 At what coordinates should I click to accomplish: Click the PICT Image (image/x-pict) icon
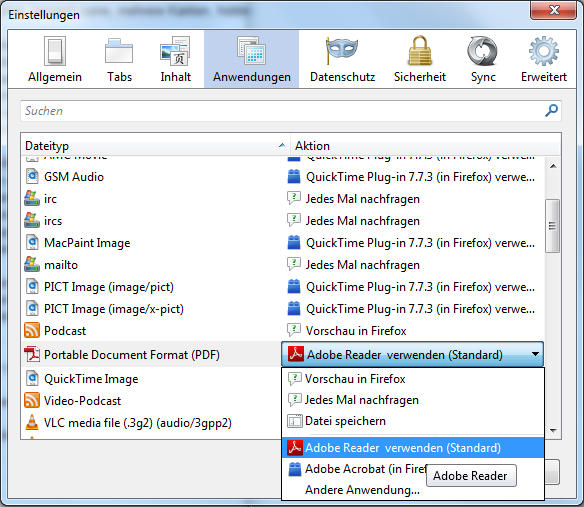point(32,308)
